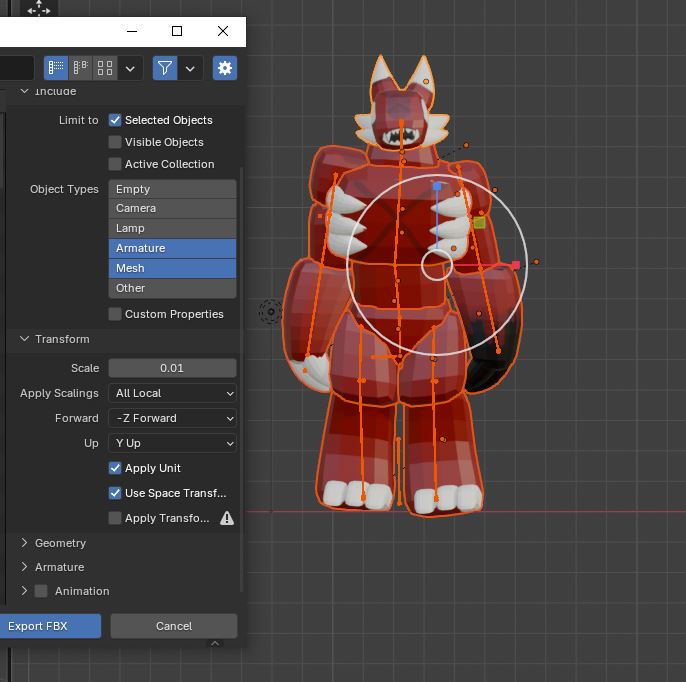Toggle the options gear icon
The image size is (686, 682).
pos(225,68)
